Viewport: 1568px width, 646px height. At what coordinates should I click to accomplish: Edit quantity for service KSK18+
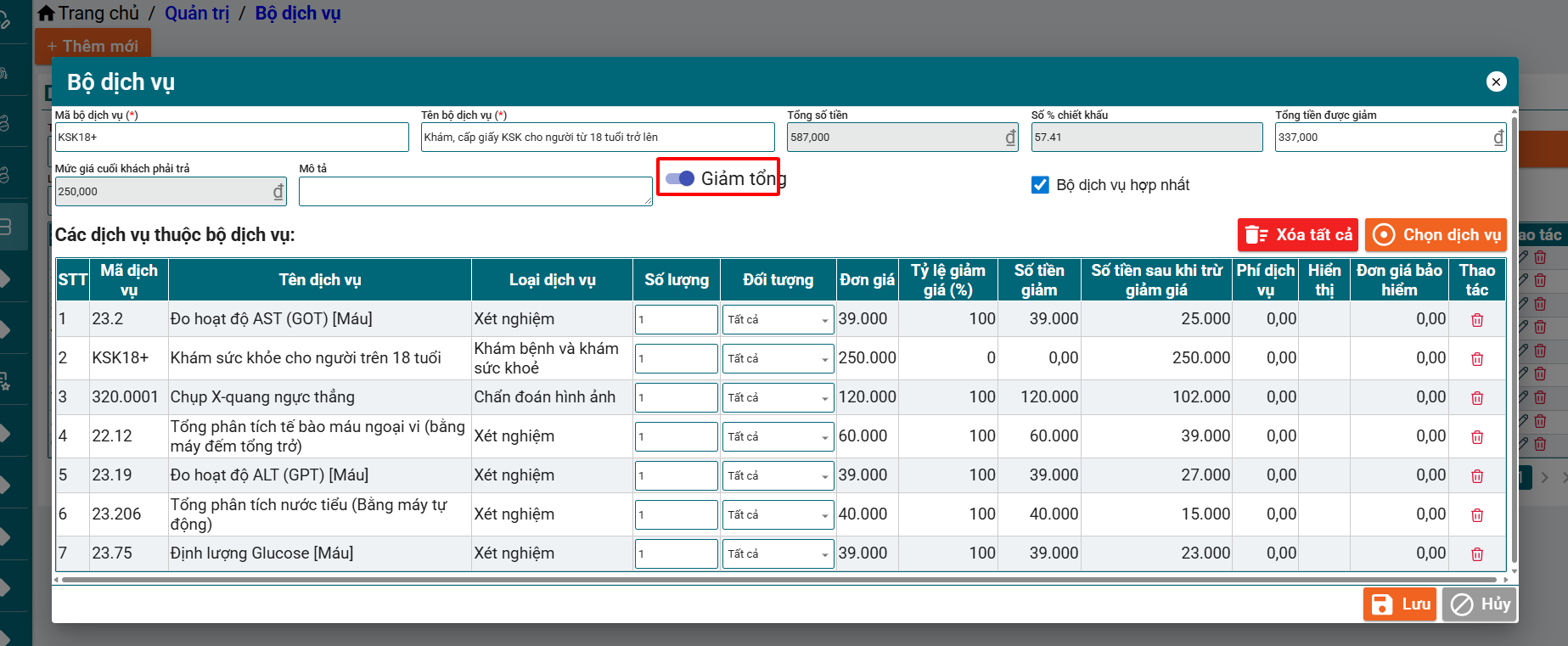pos(677,359)
